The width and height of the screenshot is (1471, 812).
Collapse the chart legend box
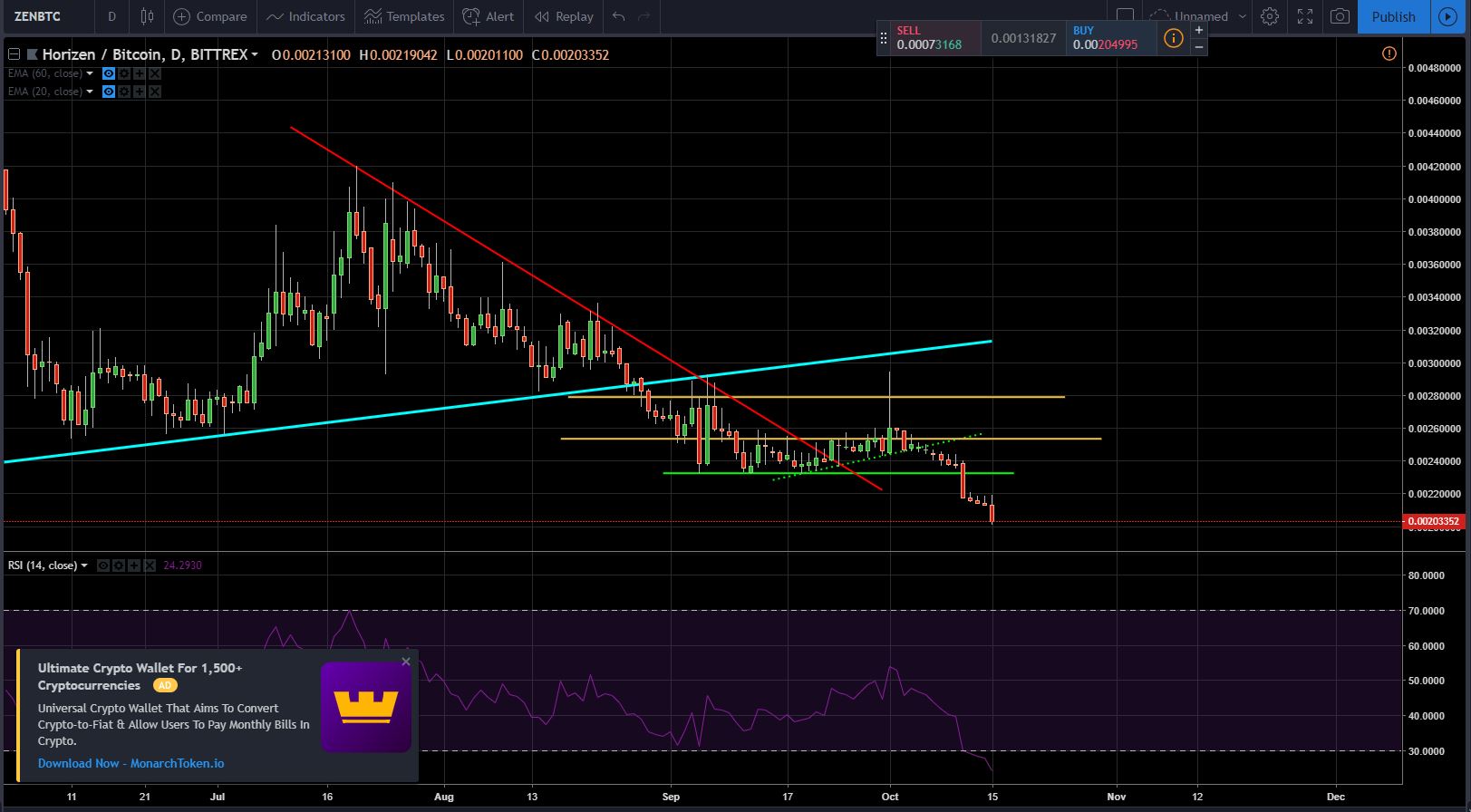(x=14, y=54)
